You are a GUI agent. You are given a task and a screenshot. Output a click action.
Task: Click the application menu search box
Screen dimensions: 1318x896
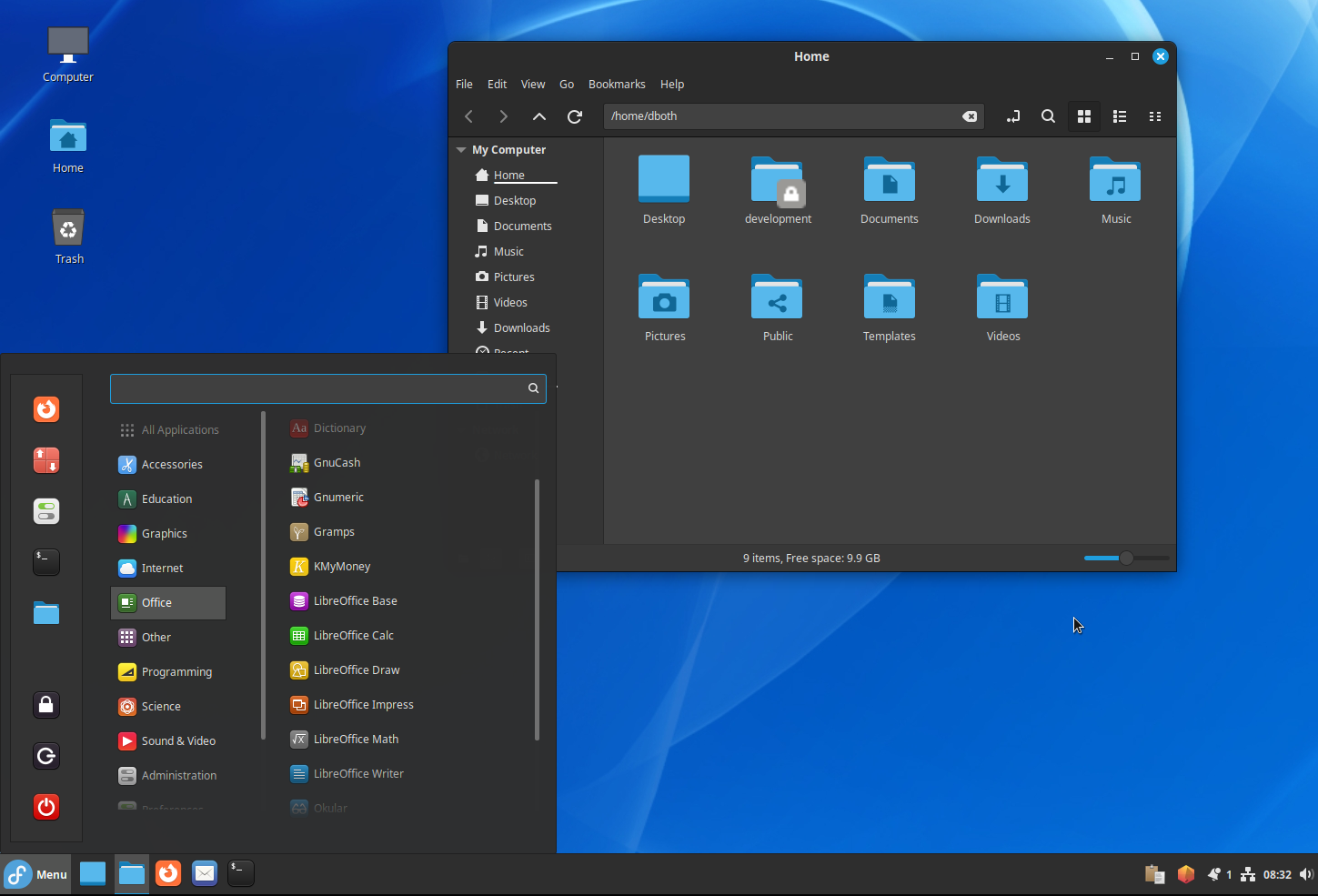[328, 388]
